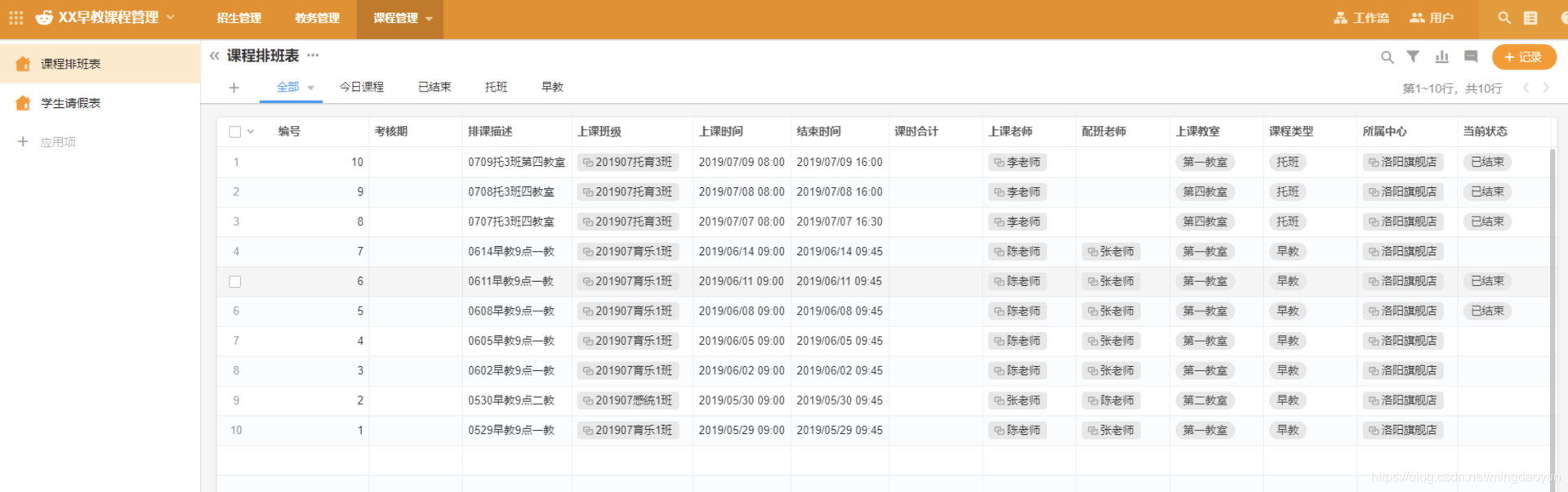Open the 招生管理 menu
The height and width of the screenshot is (492, 1568).
[x=238, y=18]
